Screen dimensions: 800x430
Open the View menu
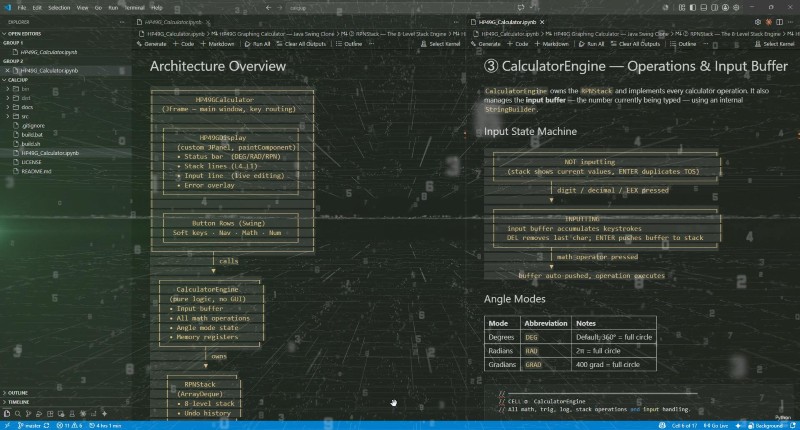(x=82, y=8)
